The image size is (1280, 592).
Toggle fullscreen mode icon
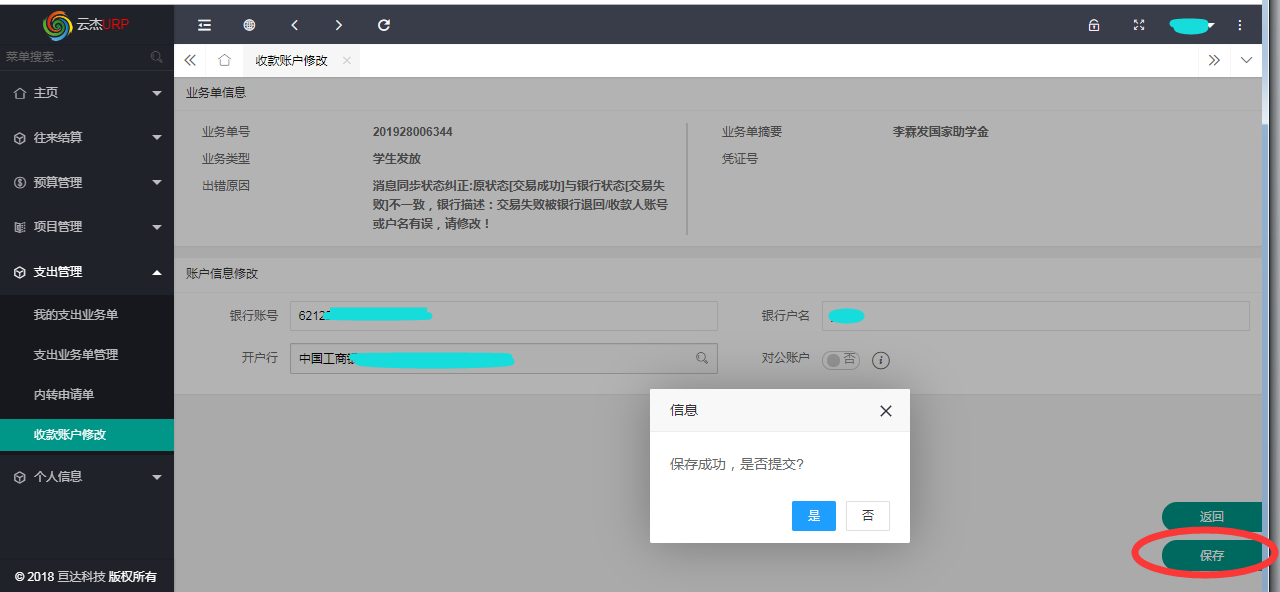(1138, 25)
